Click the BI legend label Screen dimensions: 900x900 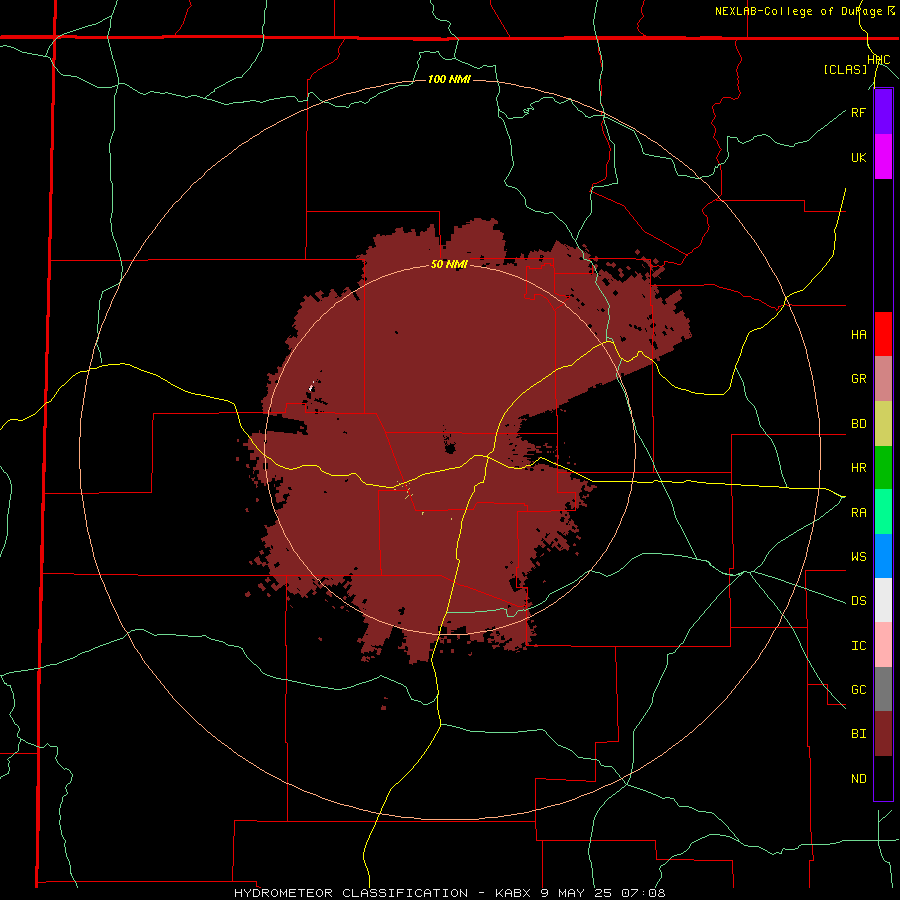coord(858,734)
